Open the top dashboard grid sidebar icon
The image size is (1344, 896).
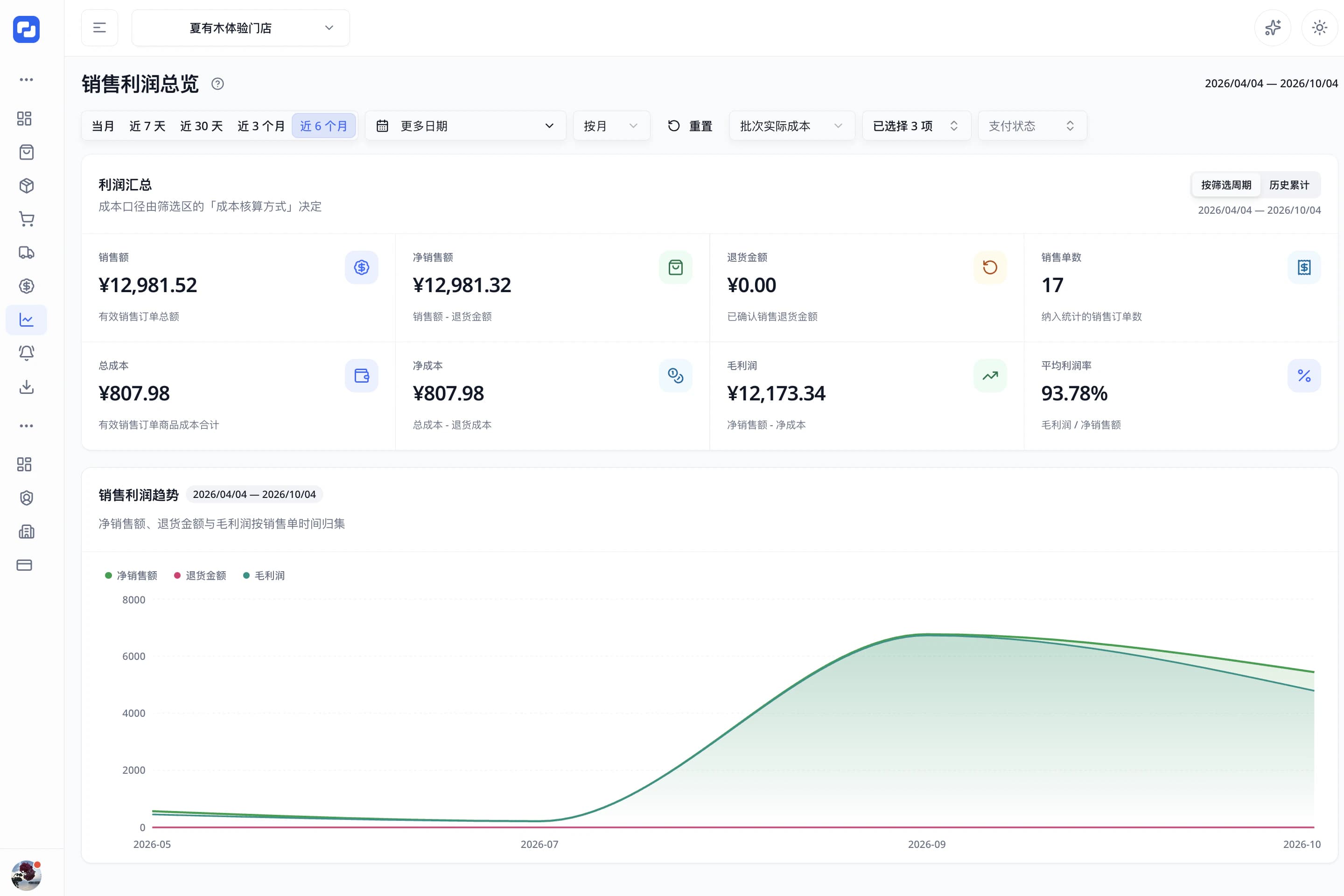click(25, 118)
